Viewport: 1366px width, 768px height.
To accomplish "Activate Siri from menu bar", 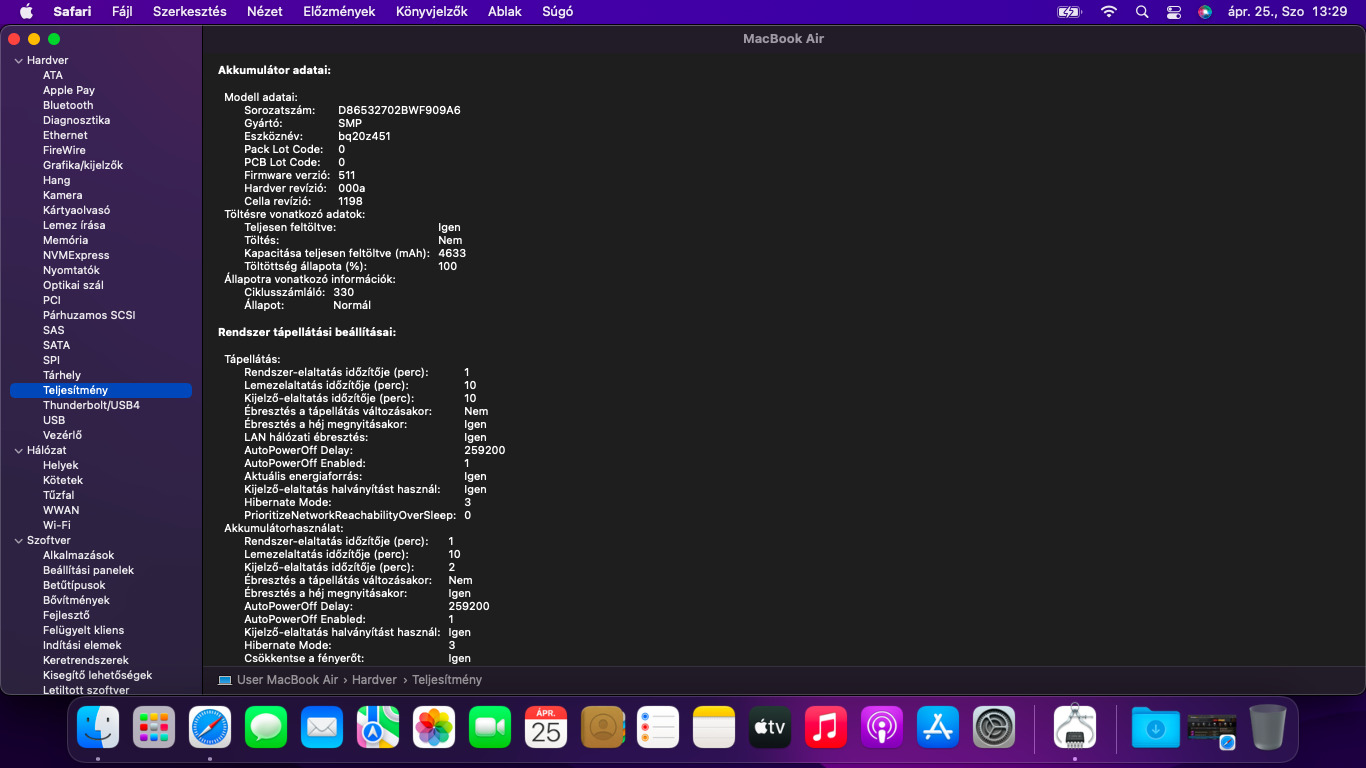I will [1205, 12].
